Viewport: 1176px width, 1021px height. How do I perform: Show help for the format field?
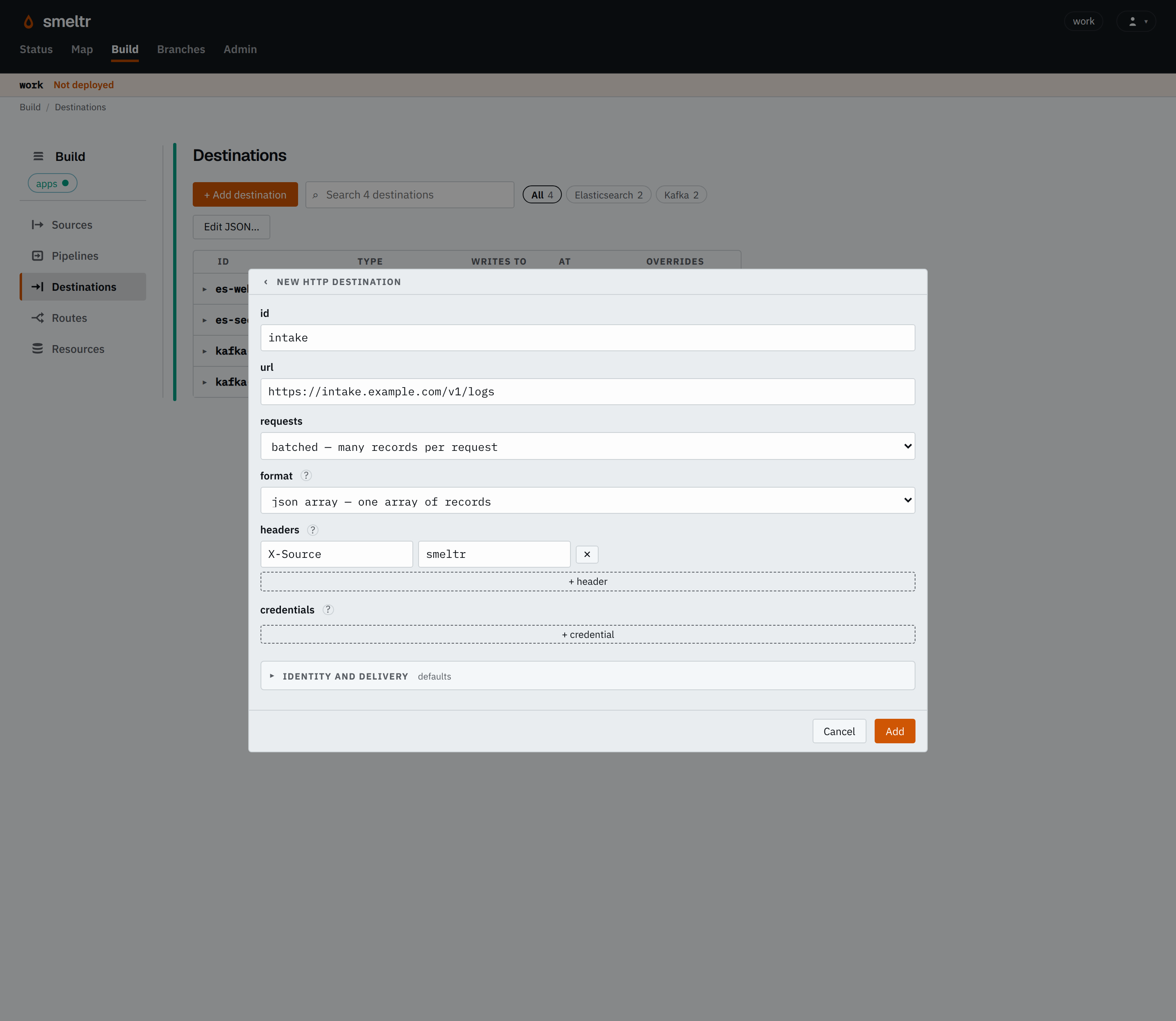point(306,476)
